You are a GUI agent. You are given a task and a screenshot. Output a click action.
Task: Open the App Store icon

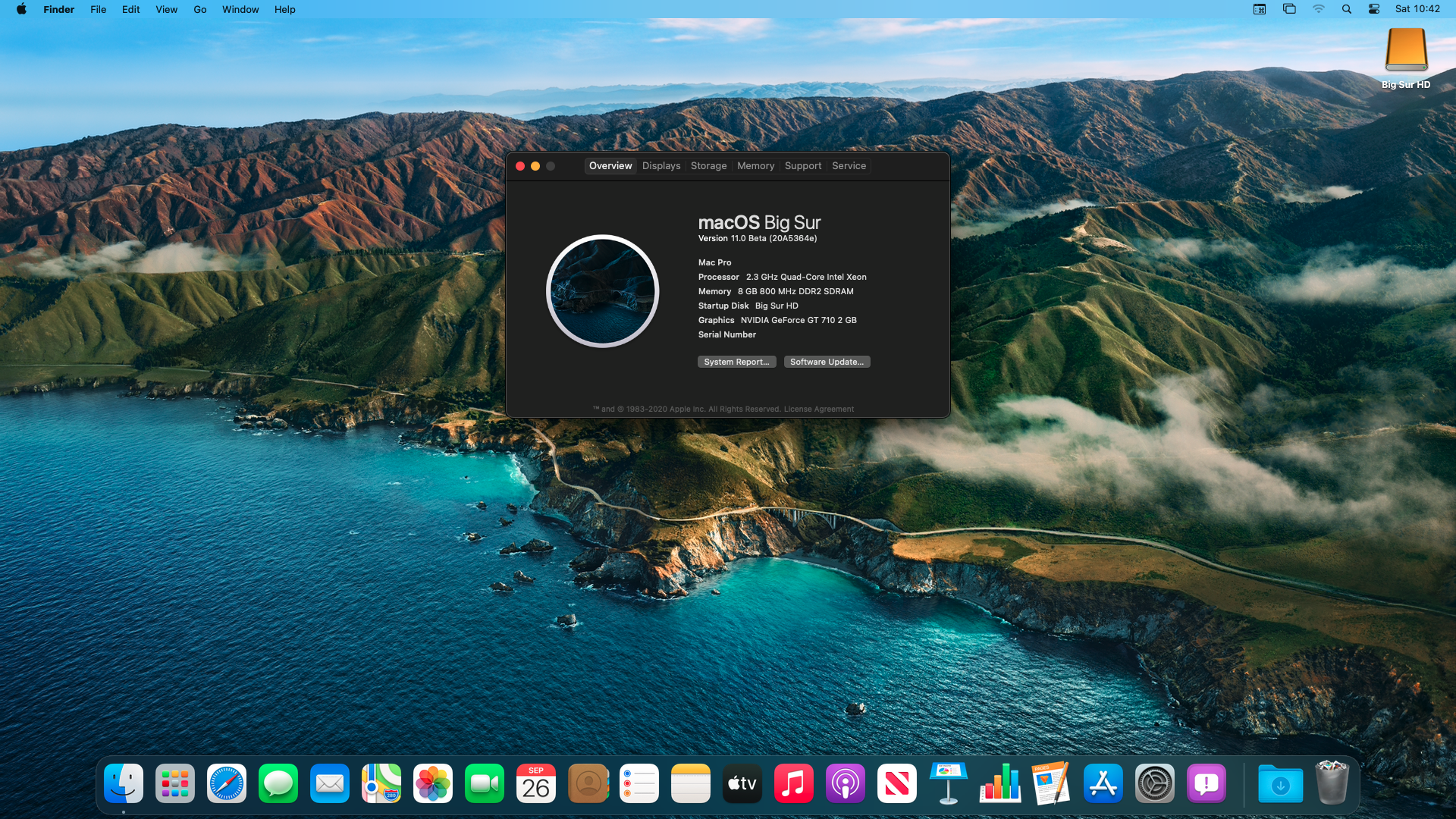coord(1103,783)
